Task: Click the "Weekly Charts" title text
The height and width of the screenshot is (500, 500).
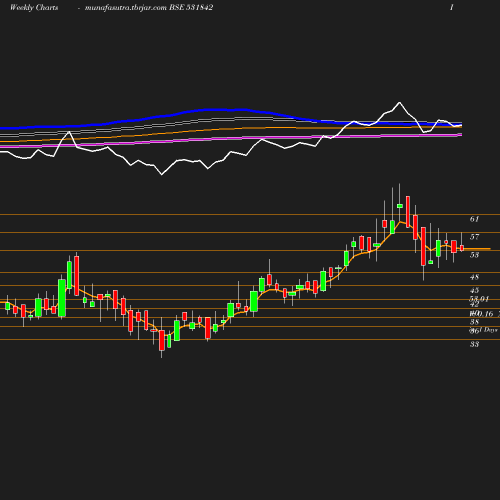Action: (x=34, y=7)
